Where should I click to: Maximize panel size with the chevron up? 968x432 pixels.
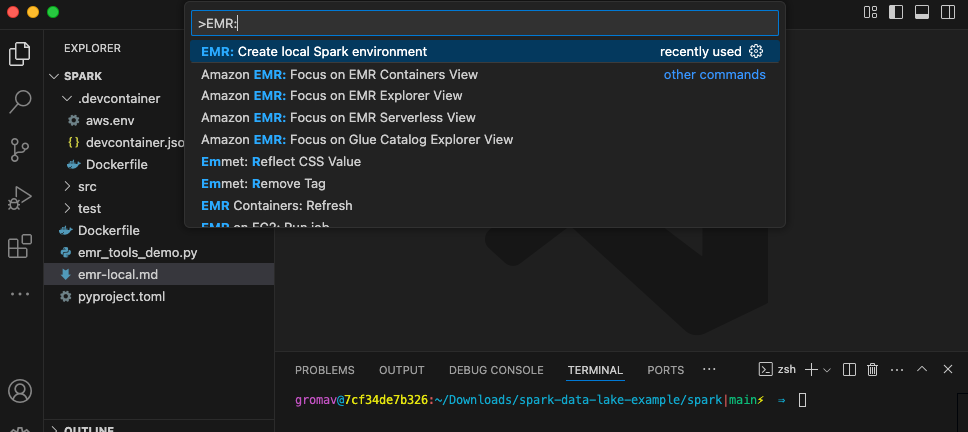click(x=921, y=370)
